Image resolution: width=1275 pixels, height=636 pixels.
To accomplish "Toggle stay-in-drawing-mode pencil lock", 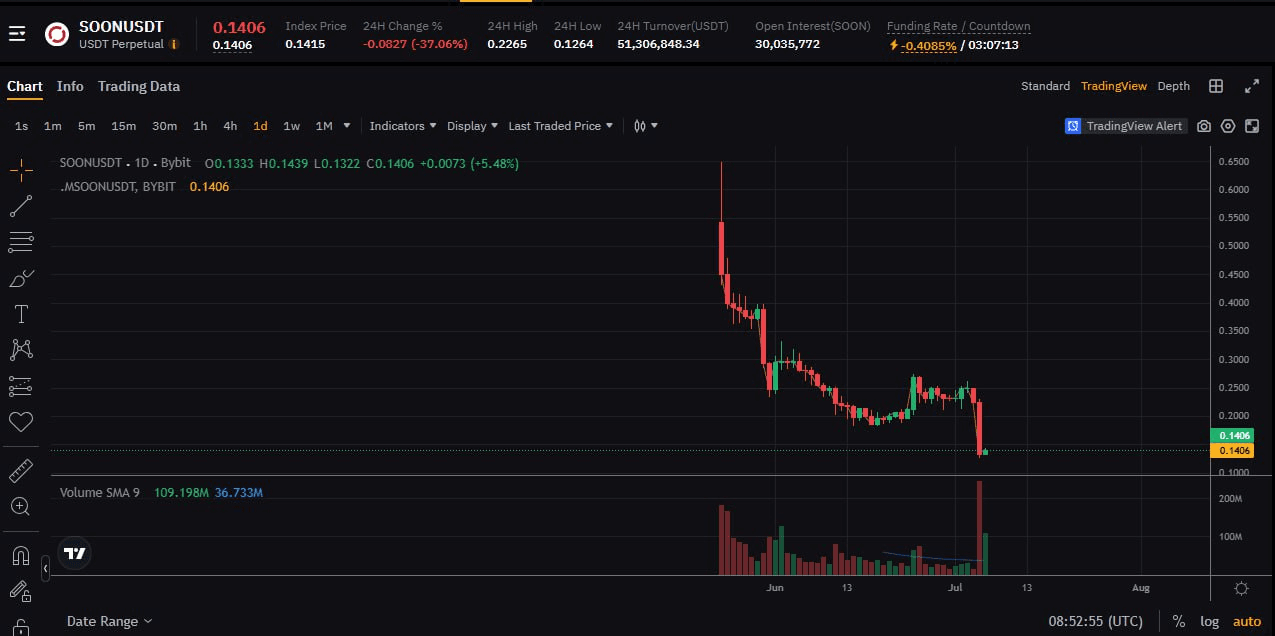I will [21, 591].
